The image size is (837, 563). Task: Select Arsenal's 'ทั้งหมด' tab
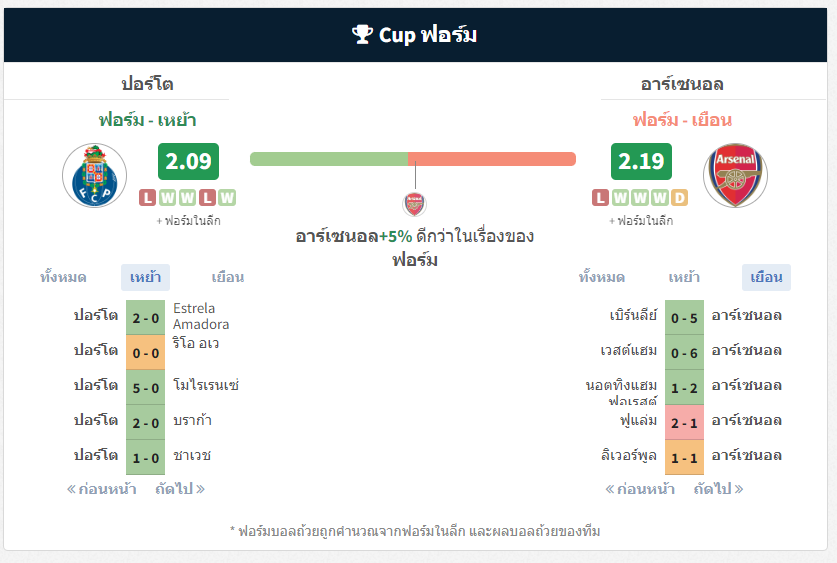pos(602,277)
